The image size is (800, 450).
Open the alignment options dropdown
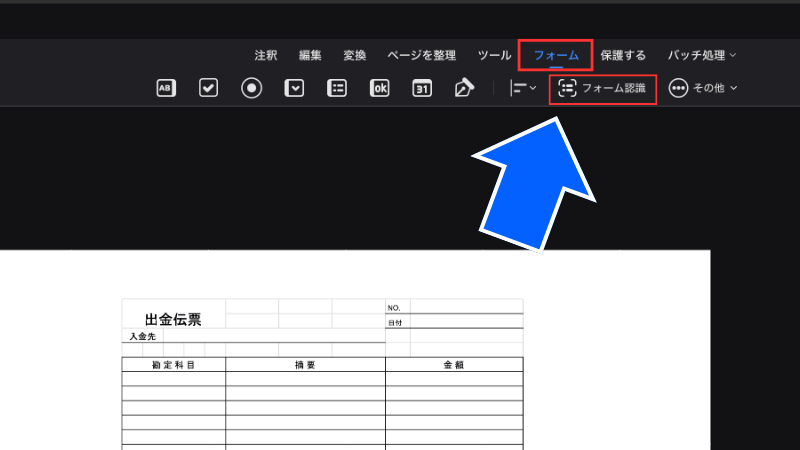click(522, 88)
